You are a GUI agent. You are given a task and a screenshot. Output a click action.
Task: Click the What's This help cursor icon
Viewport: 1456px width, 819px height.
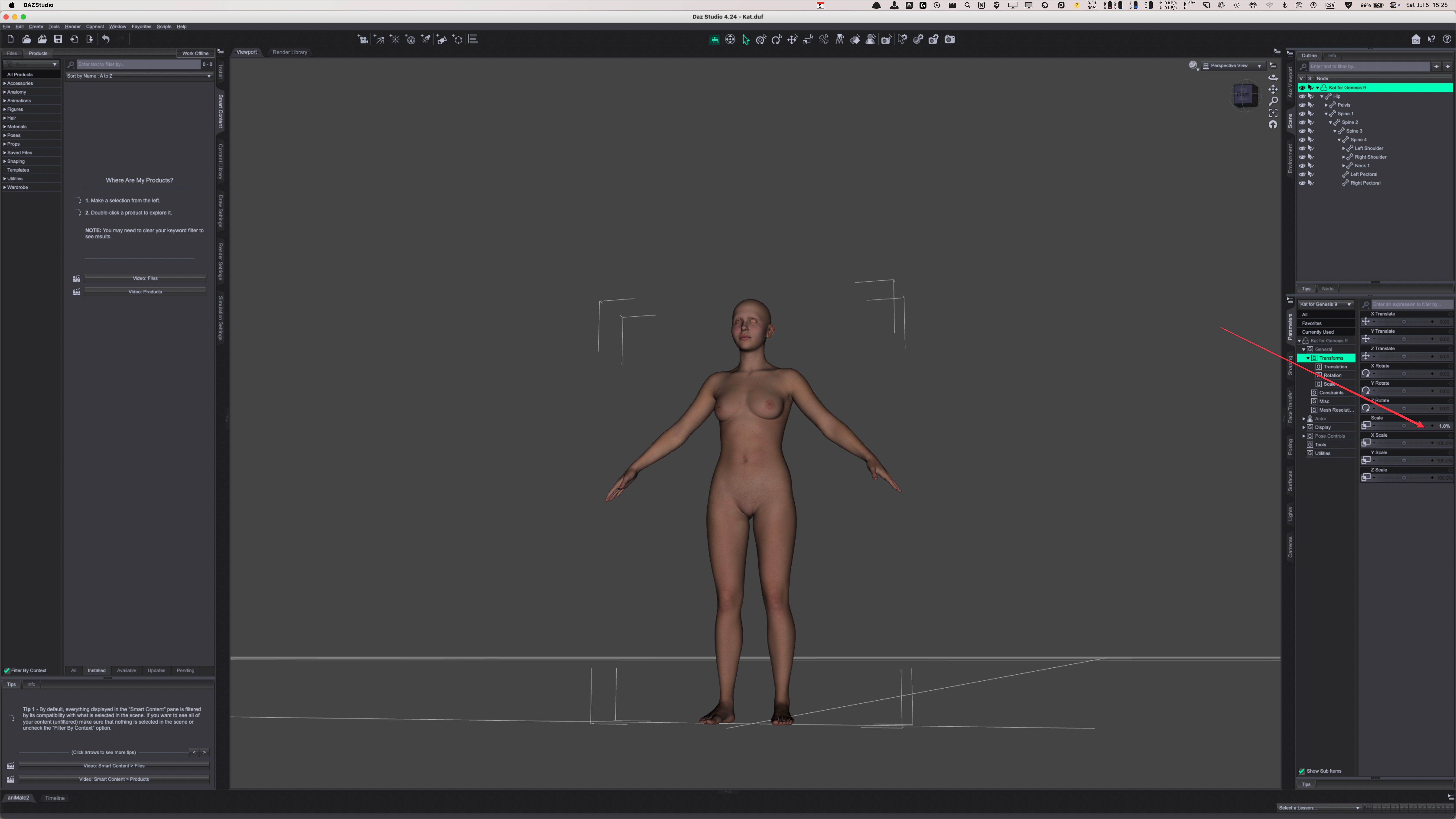coord(1432,39)
